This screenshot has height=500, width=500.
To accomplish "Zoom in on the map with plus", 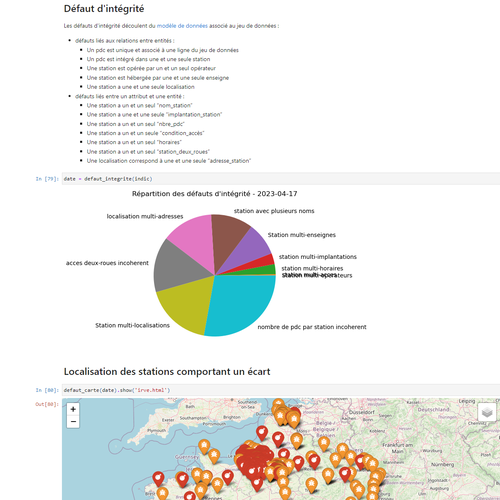I will (x=73, y=409).
